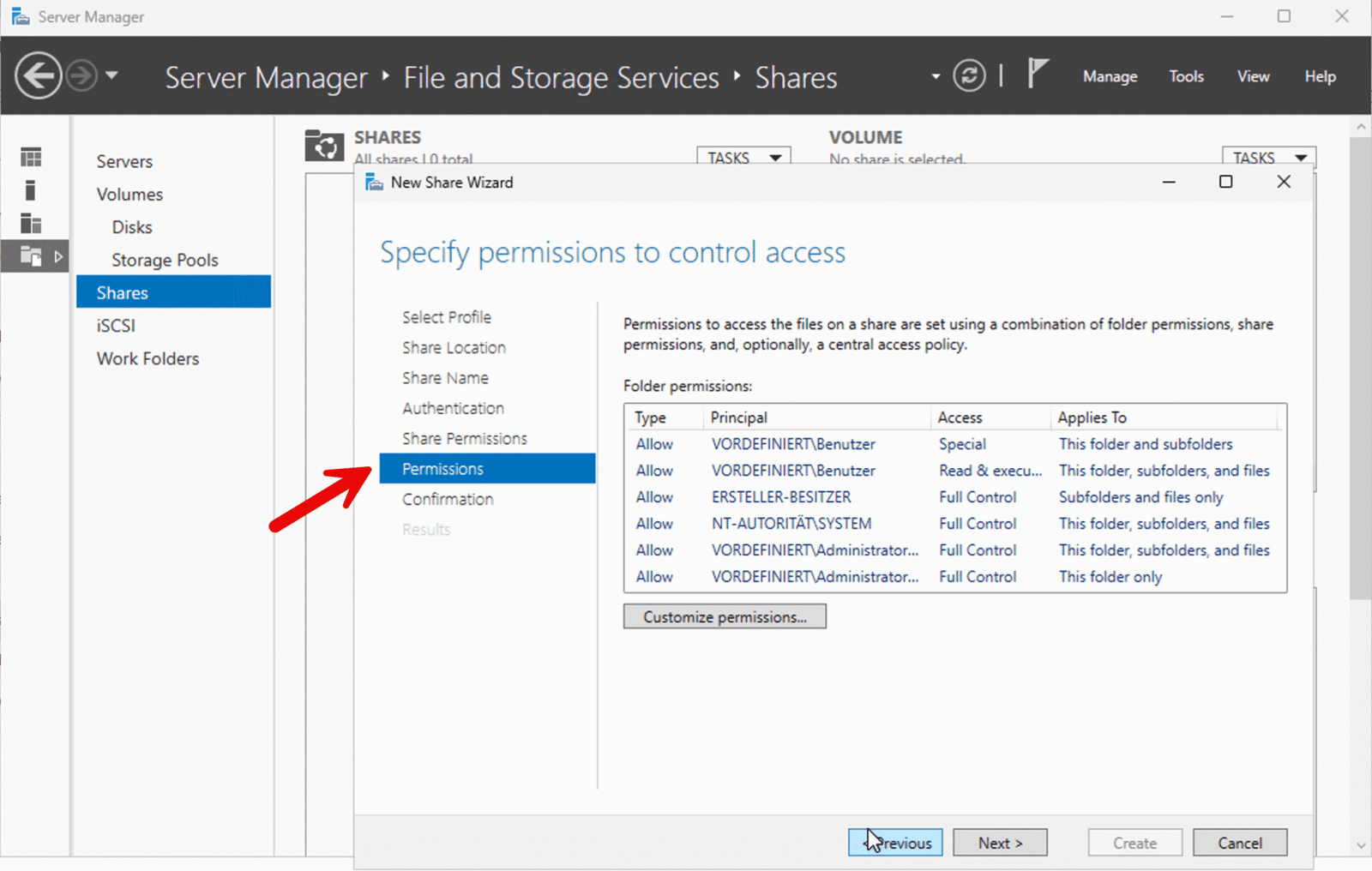The width and height of the screenshot is (1372, 871).
Task: Select the Local Server icon in sidebar
Action: (31, 190)
